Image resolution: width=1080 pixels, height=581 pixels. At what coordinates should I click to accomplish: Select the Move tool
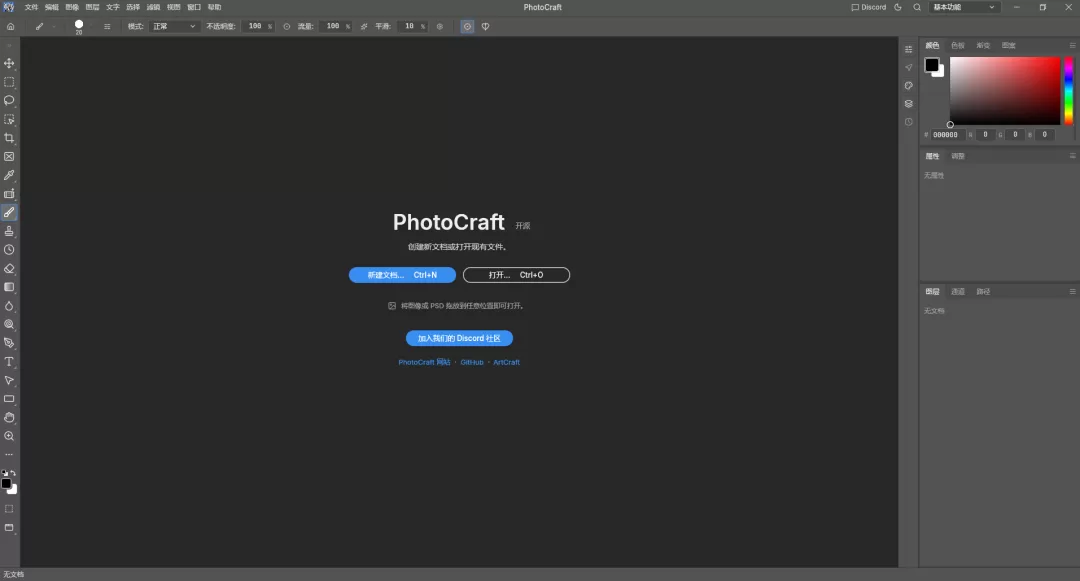click(x=9, y=63)
